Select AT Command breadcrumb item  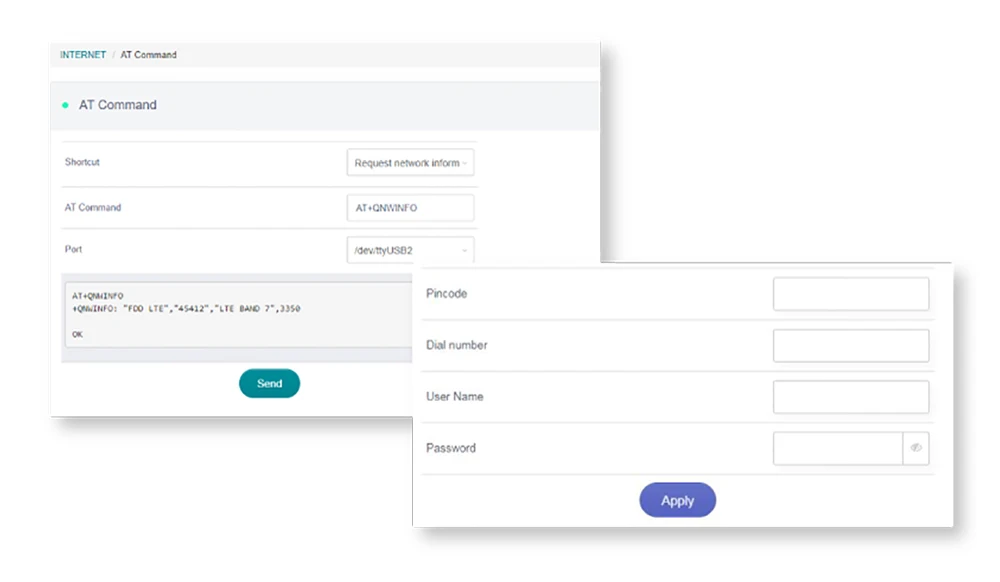click(x=149, y=55)
